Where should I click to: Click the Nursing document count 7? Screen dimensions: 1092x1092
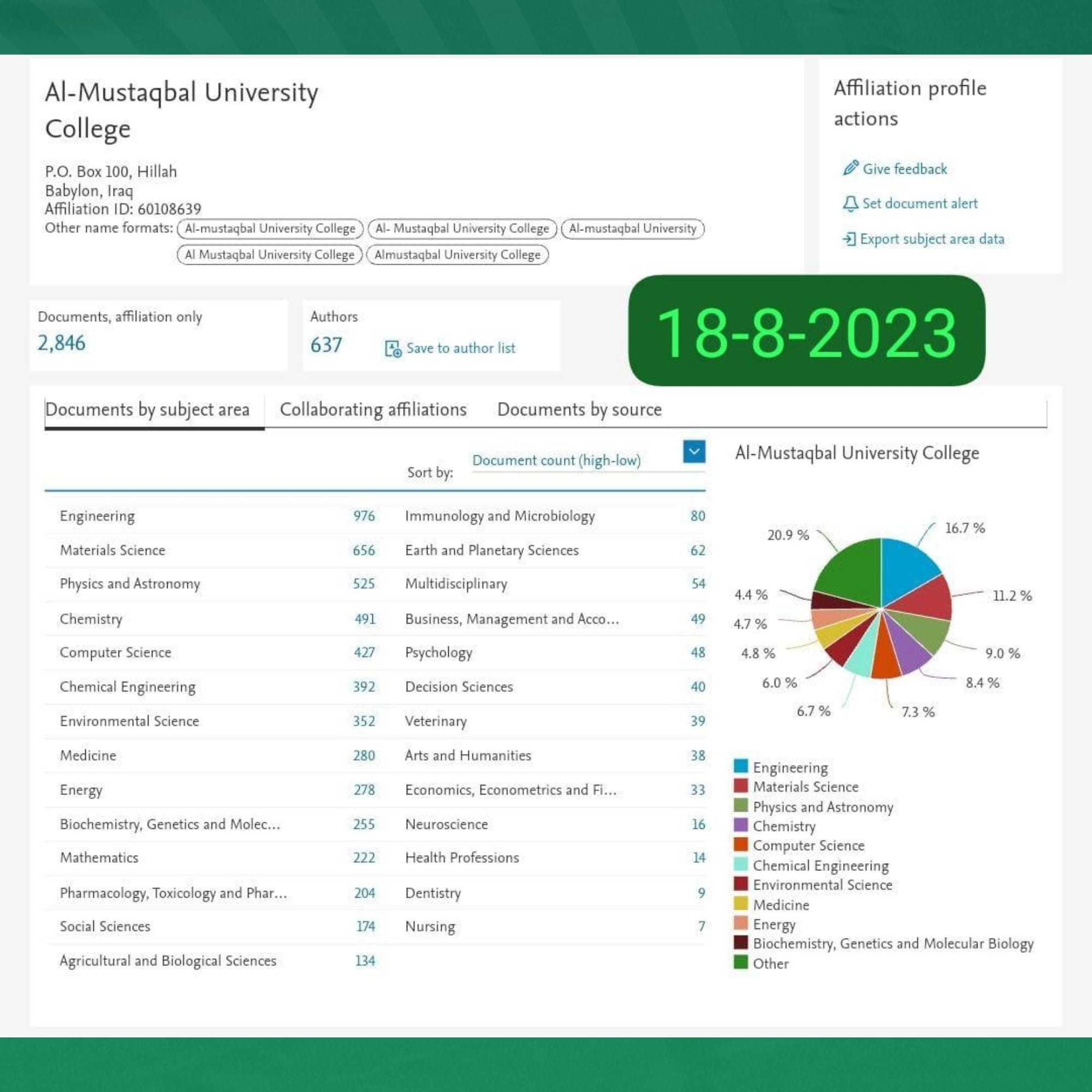(702, 926)
